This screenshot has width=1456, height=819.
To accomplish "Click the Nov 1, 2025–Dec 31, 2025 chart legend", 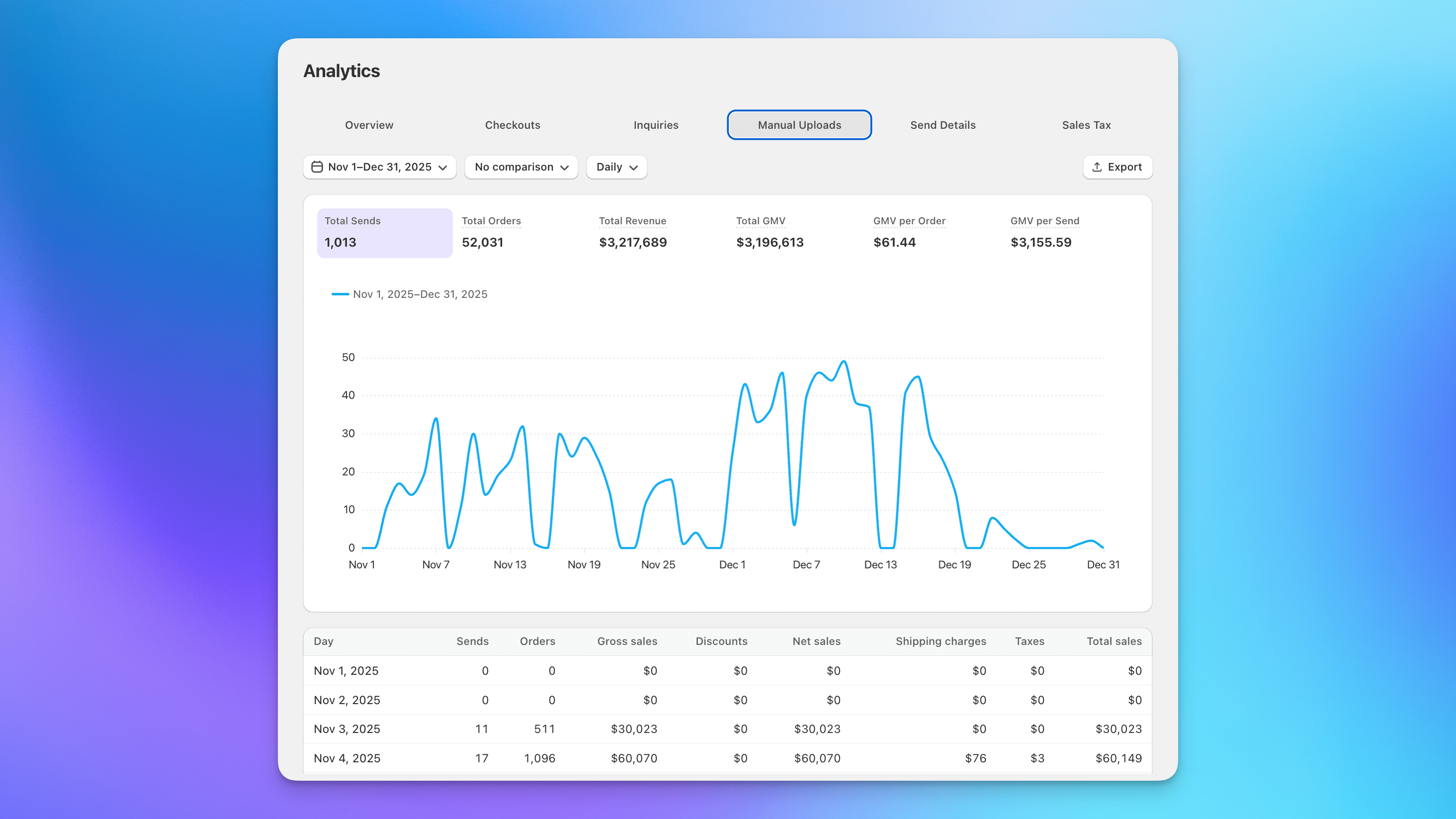I will (409, 294).
